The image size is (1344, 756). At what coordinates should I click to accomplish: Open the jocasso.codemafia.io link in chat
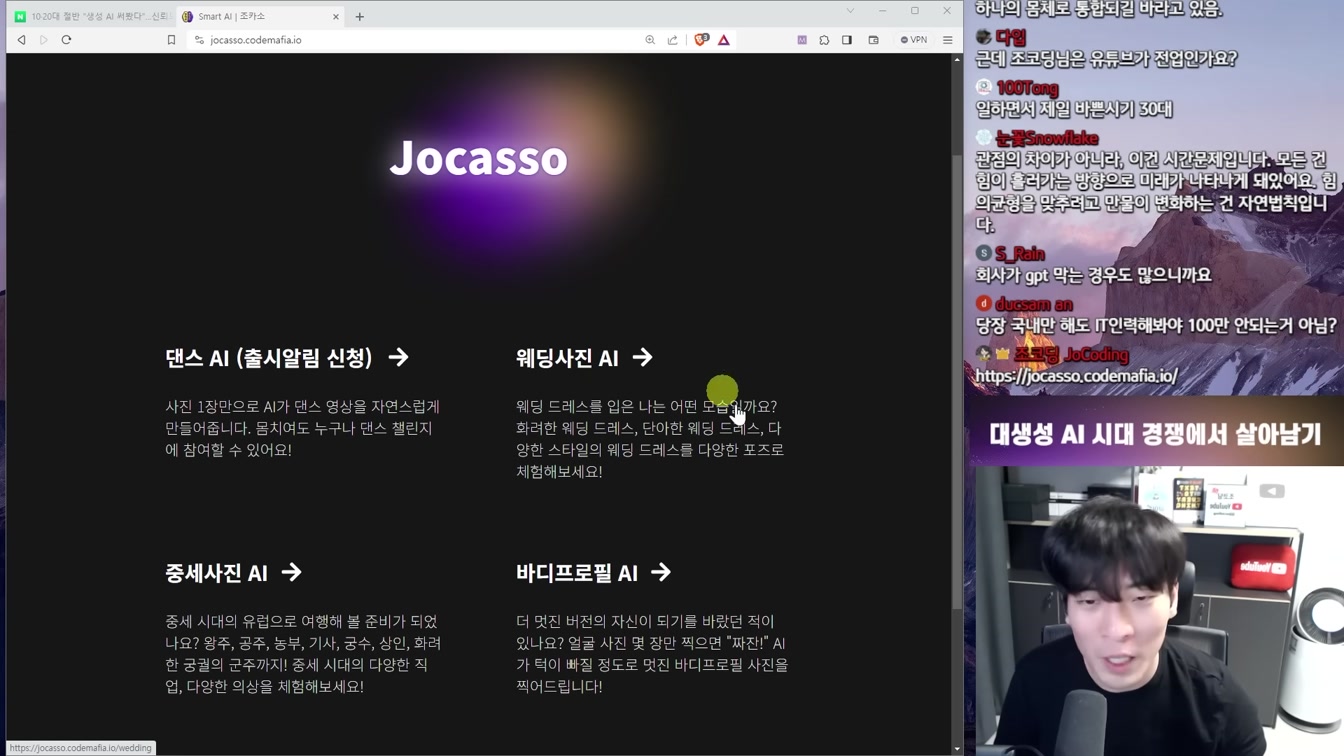(x=1076, y=376)
